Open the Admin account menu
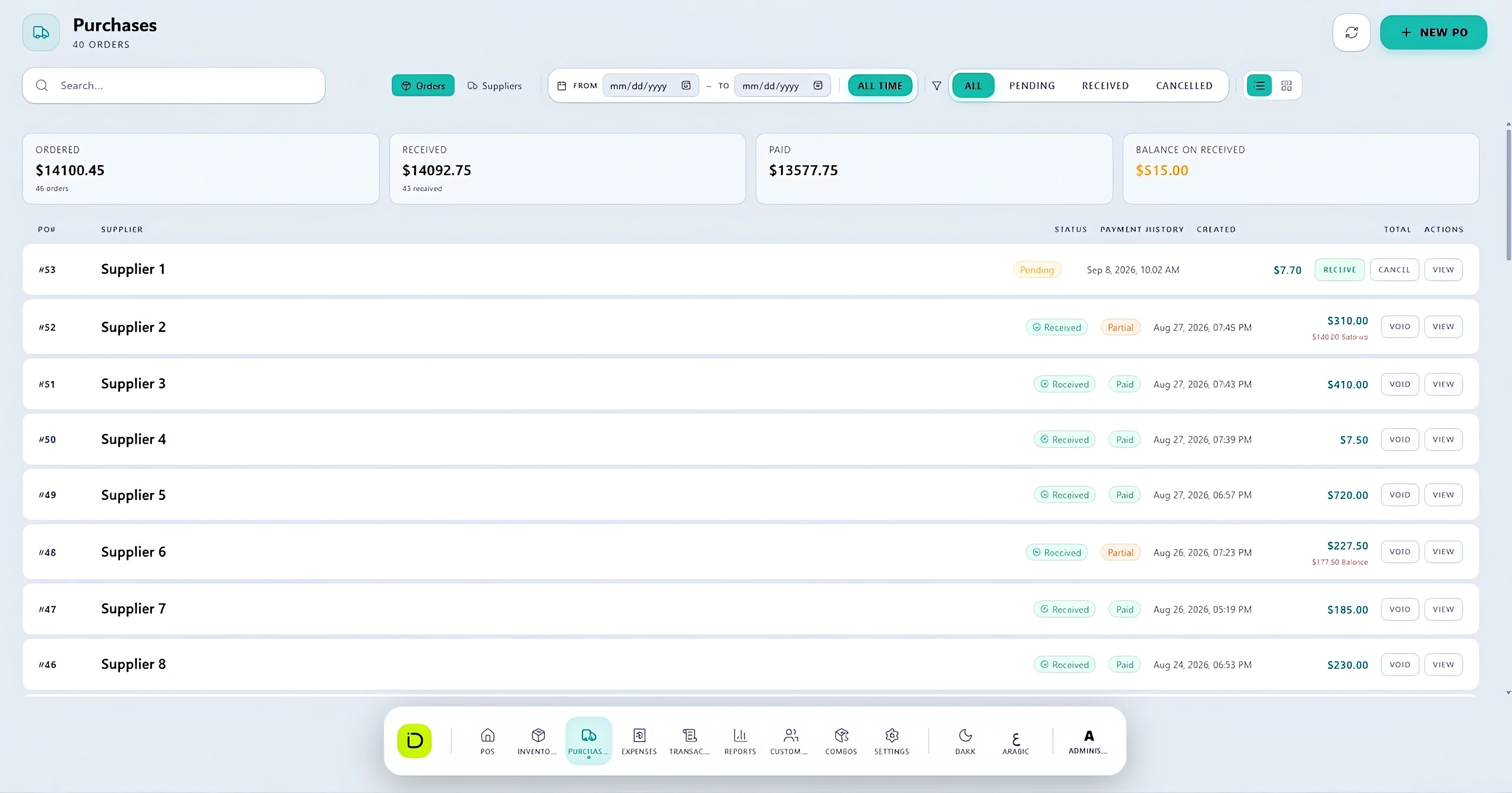The height and width of the screenshot is (793, 1512). [x=1088, y=741]
